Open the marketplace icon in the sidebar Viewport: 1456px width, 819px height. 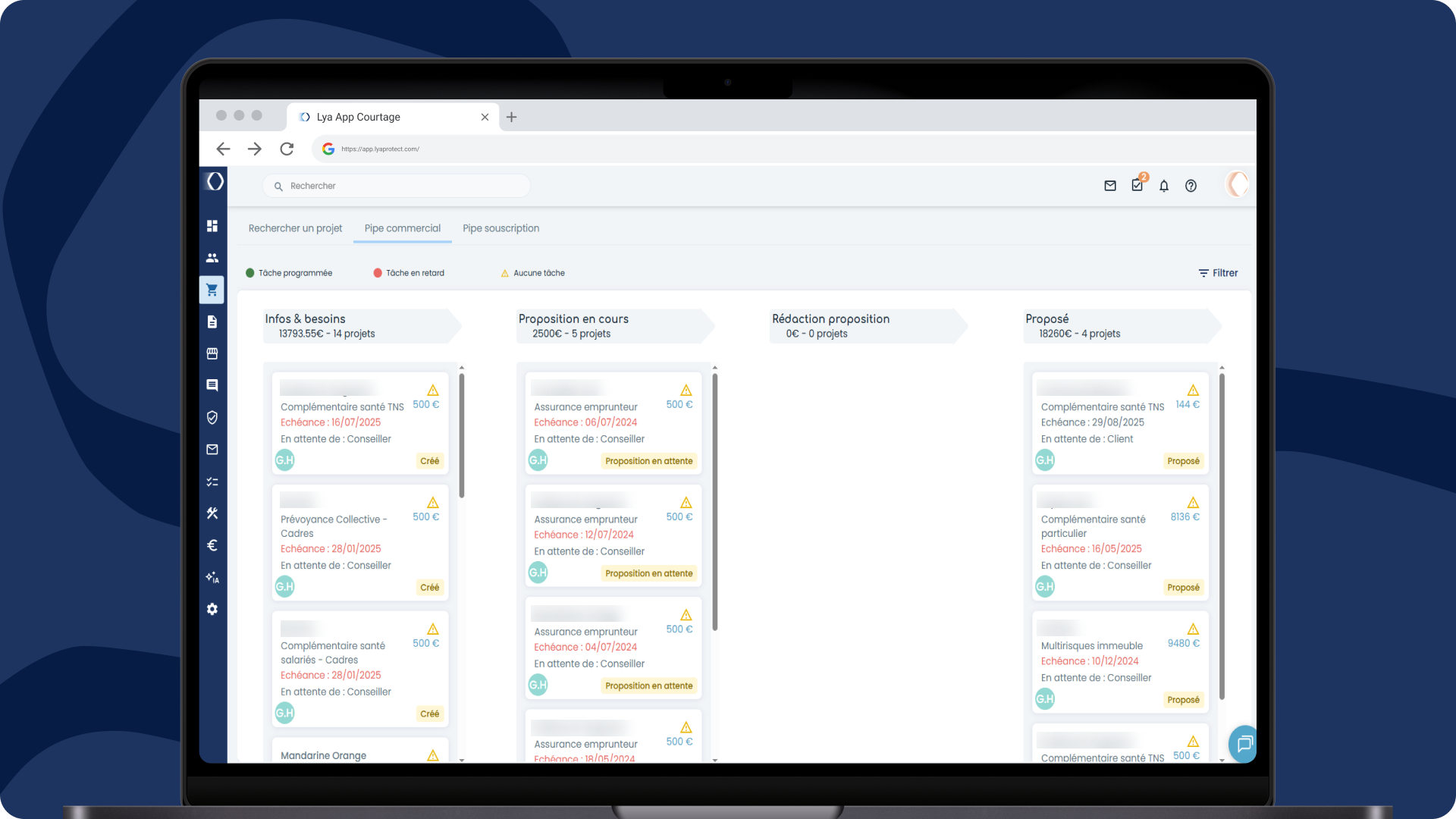pos(212,353)
